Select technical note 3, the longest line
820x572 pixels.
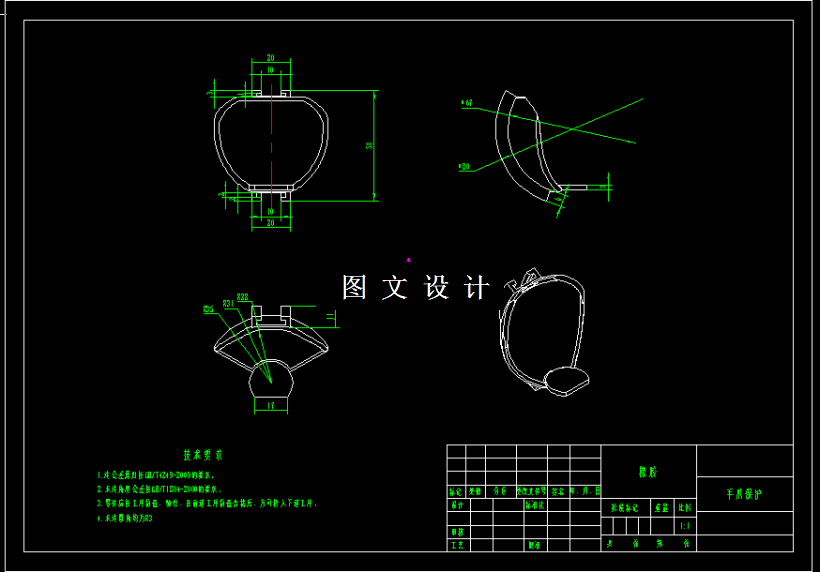click(x=207, y=504)
